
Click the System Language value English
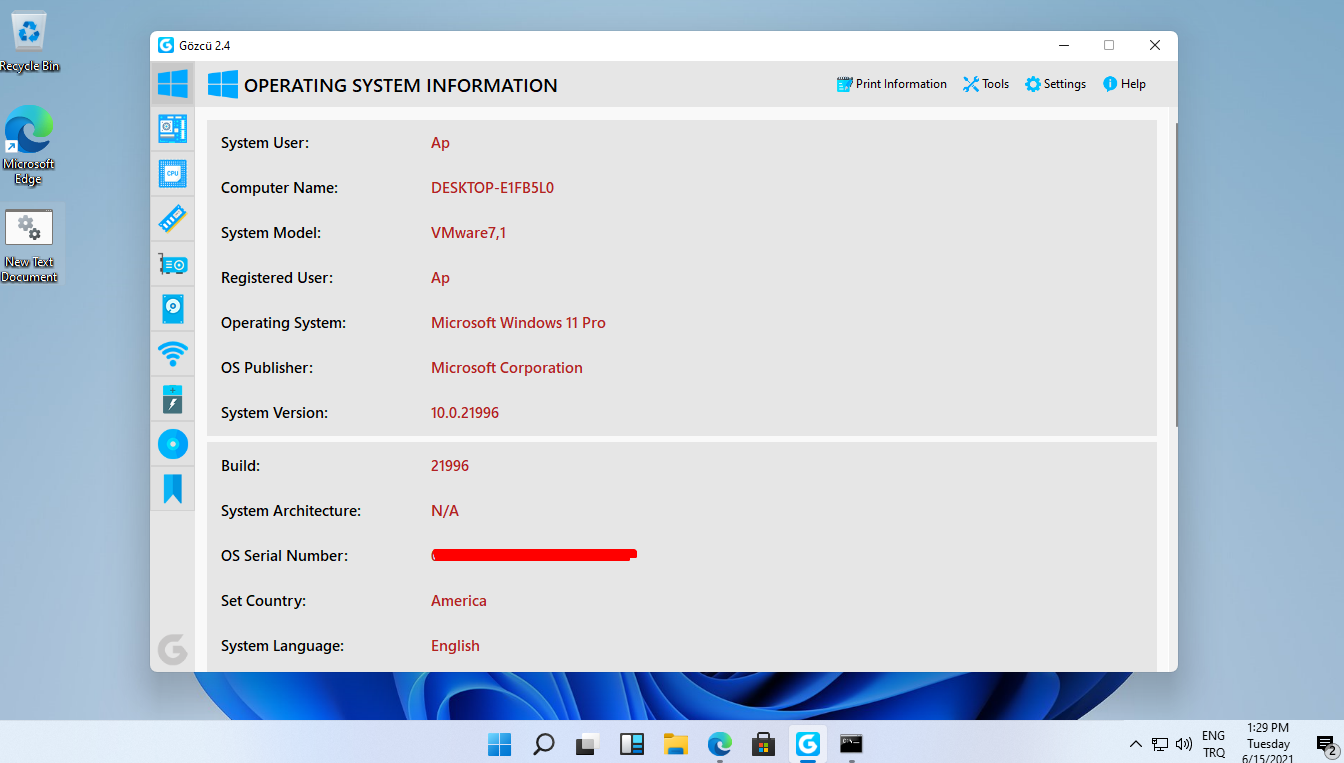[455, 646]
